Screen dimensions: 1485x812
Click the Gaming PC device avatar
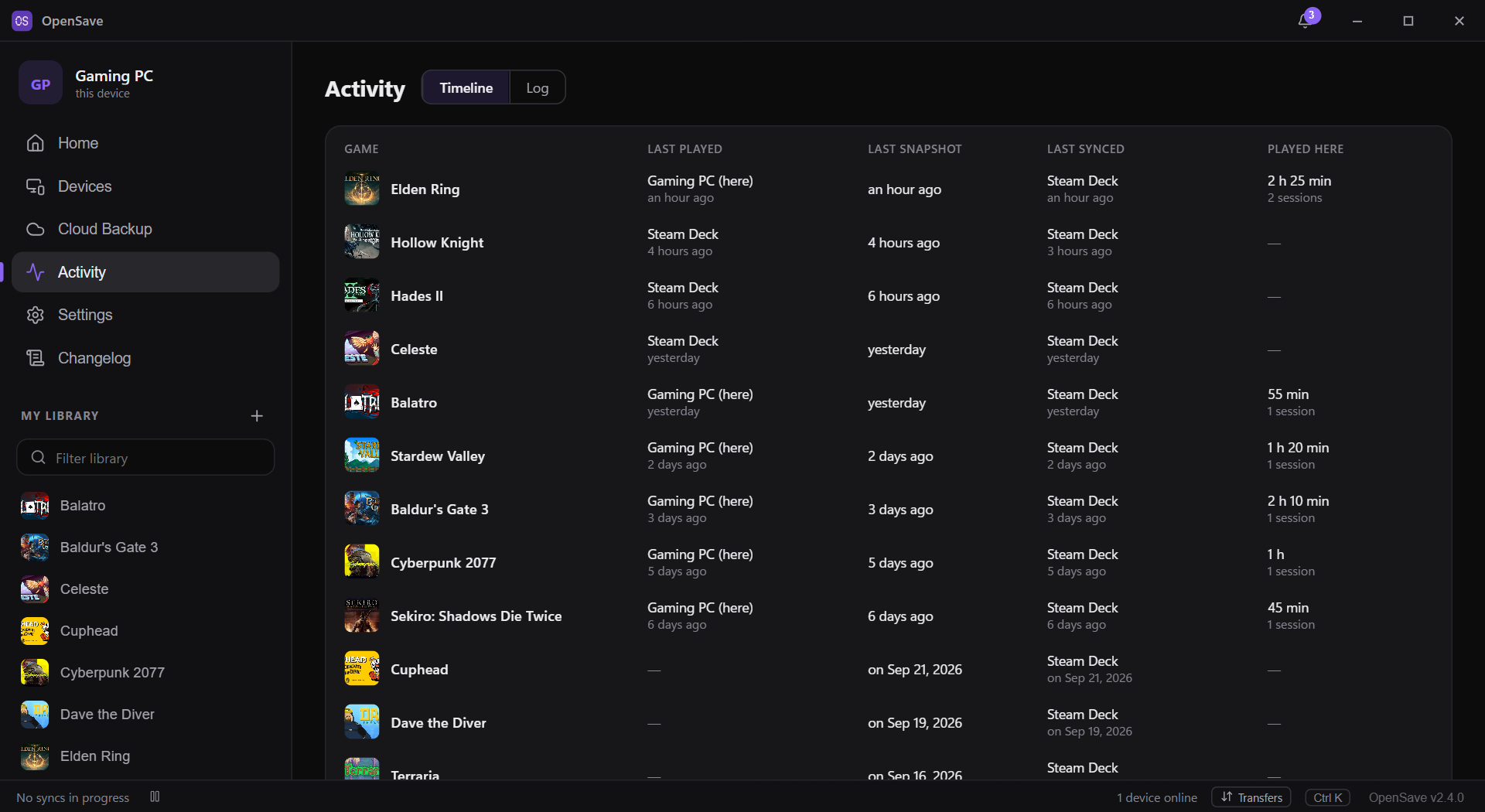tap(40, 84)
